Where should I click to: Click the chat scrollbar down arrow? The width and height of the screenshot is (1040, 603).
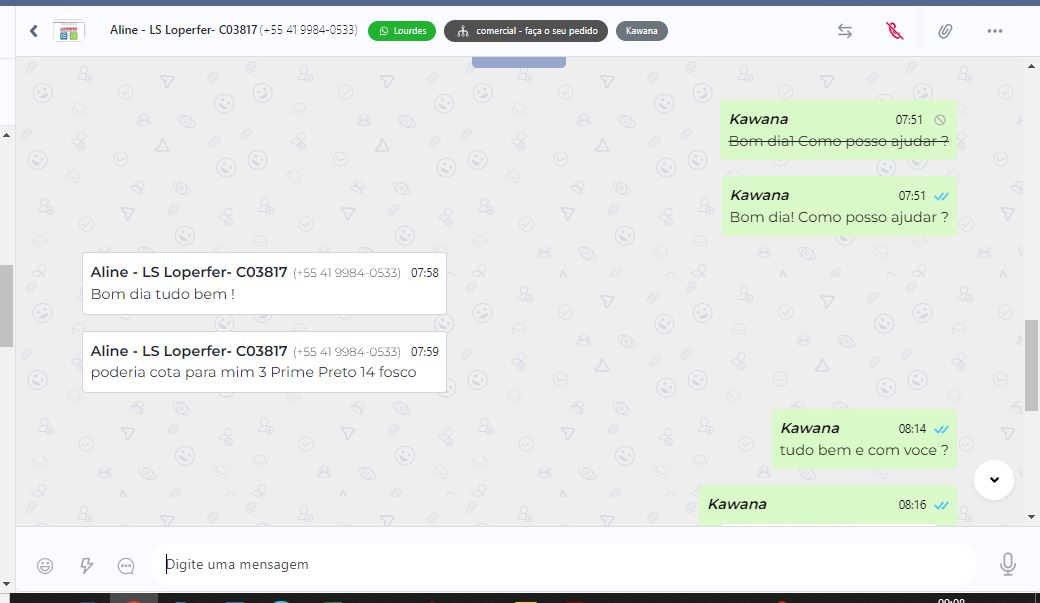(x=1031, y=517)
